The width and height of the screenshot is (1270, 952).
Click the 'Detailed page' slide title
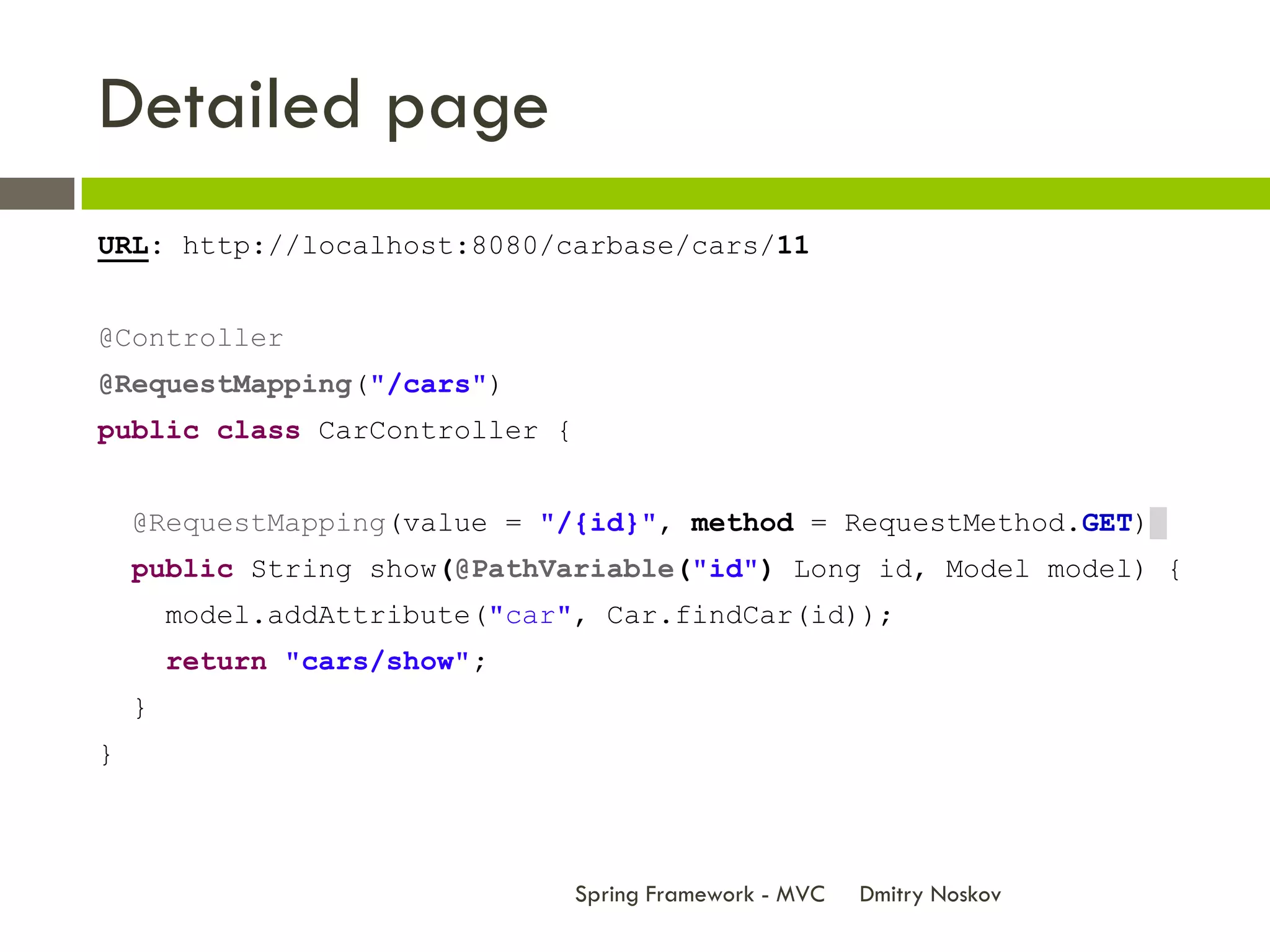322,107
